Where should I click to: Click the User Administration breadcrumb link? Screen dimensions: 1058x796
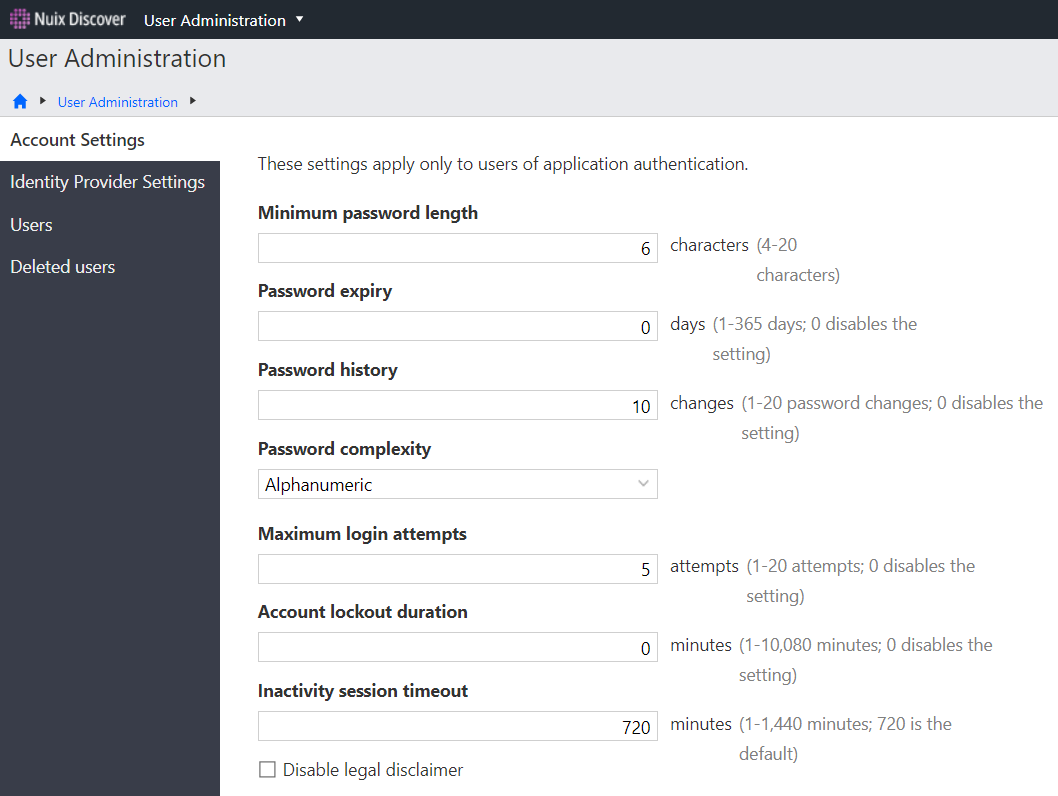(x=117, y=102)
